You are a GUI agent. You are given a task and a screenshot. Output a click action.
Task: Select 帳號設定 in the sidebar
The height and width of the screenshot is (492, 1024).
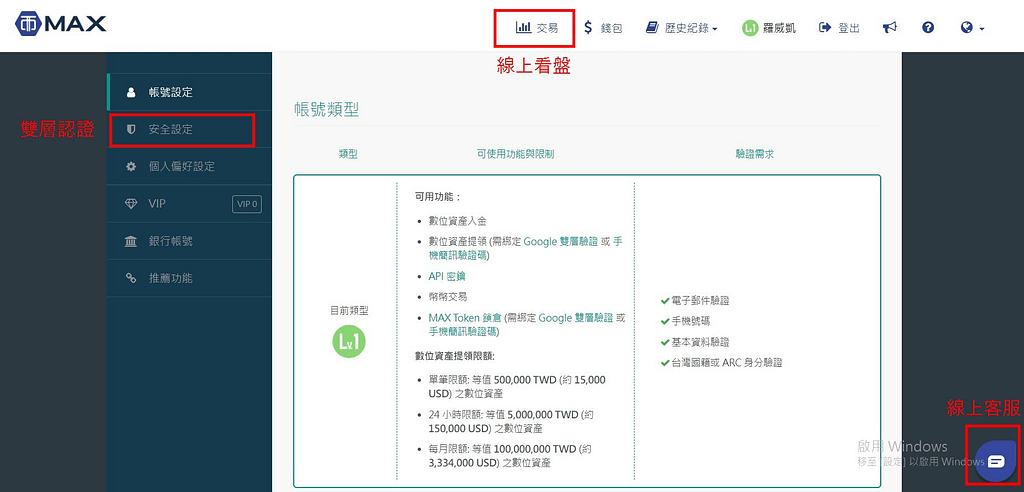[x=189, y=92]
